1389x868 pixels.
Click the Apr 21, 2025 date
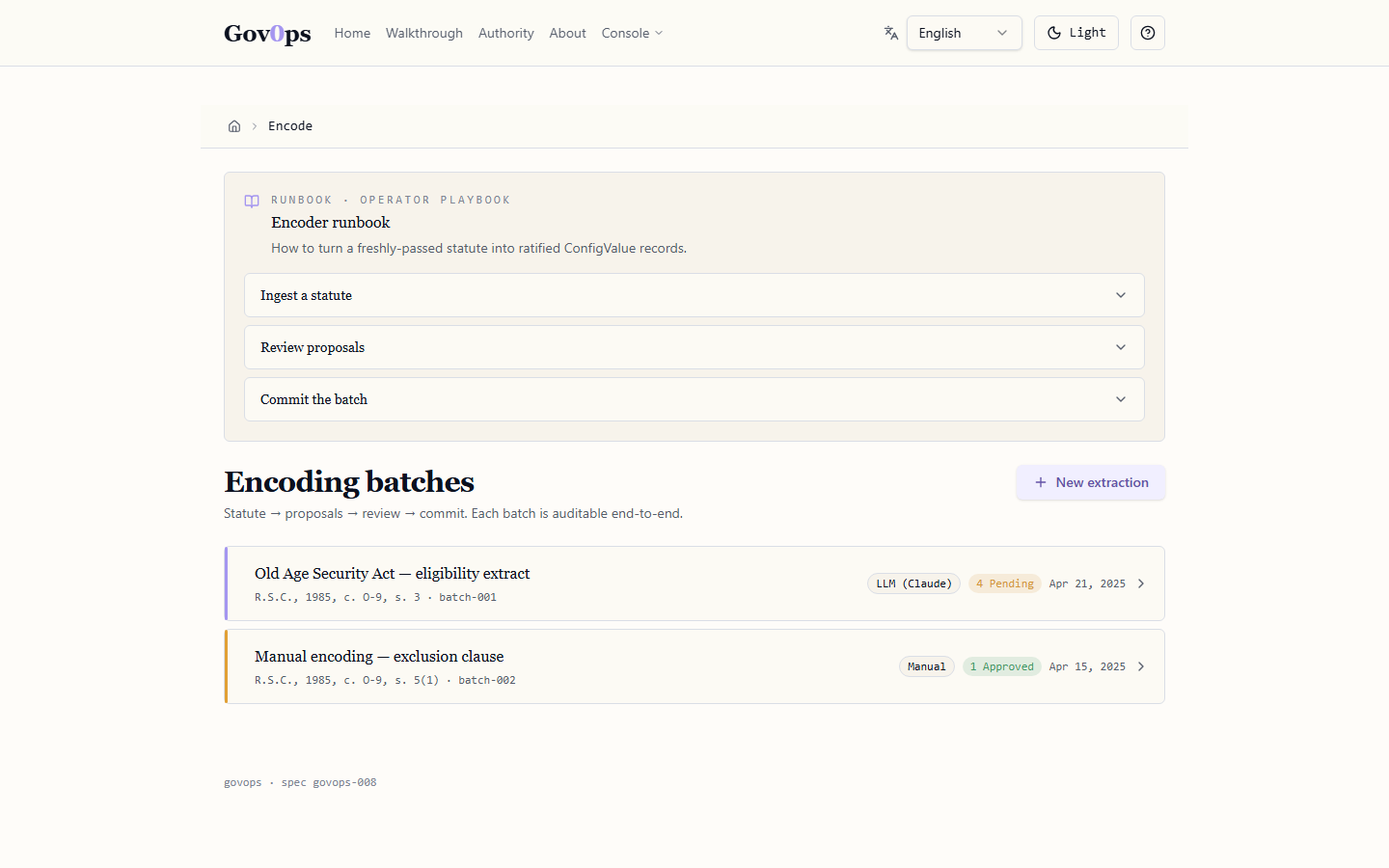[1087, 583]
